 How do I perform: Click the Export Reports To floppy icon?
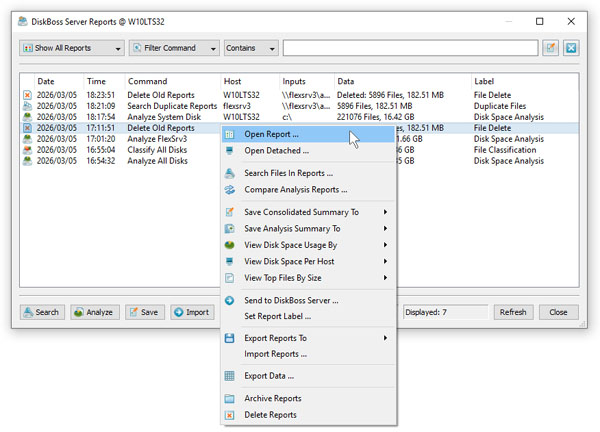pyautogui.click(x=230, y=338)
